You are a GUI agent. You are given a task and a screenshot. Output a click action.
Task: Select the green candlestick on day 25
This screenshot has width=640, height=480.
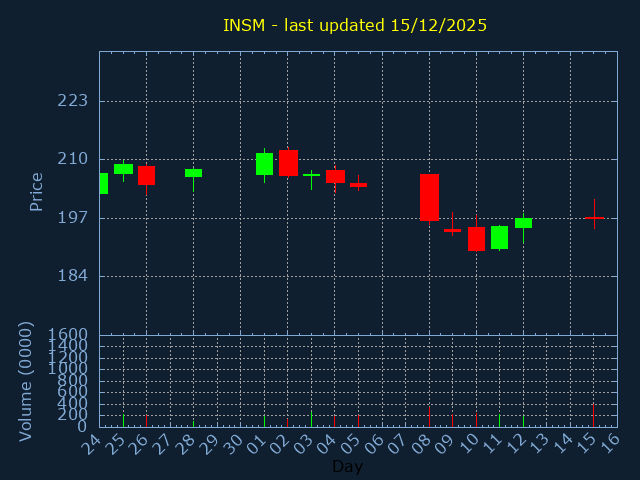[x=123, y=169]
